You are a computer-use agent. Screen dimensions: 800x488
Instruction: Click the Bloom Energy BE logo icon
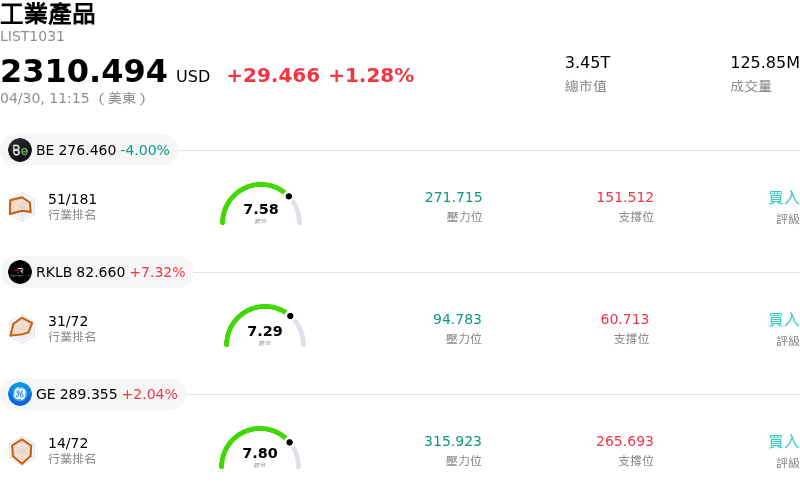point(20,150)
